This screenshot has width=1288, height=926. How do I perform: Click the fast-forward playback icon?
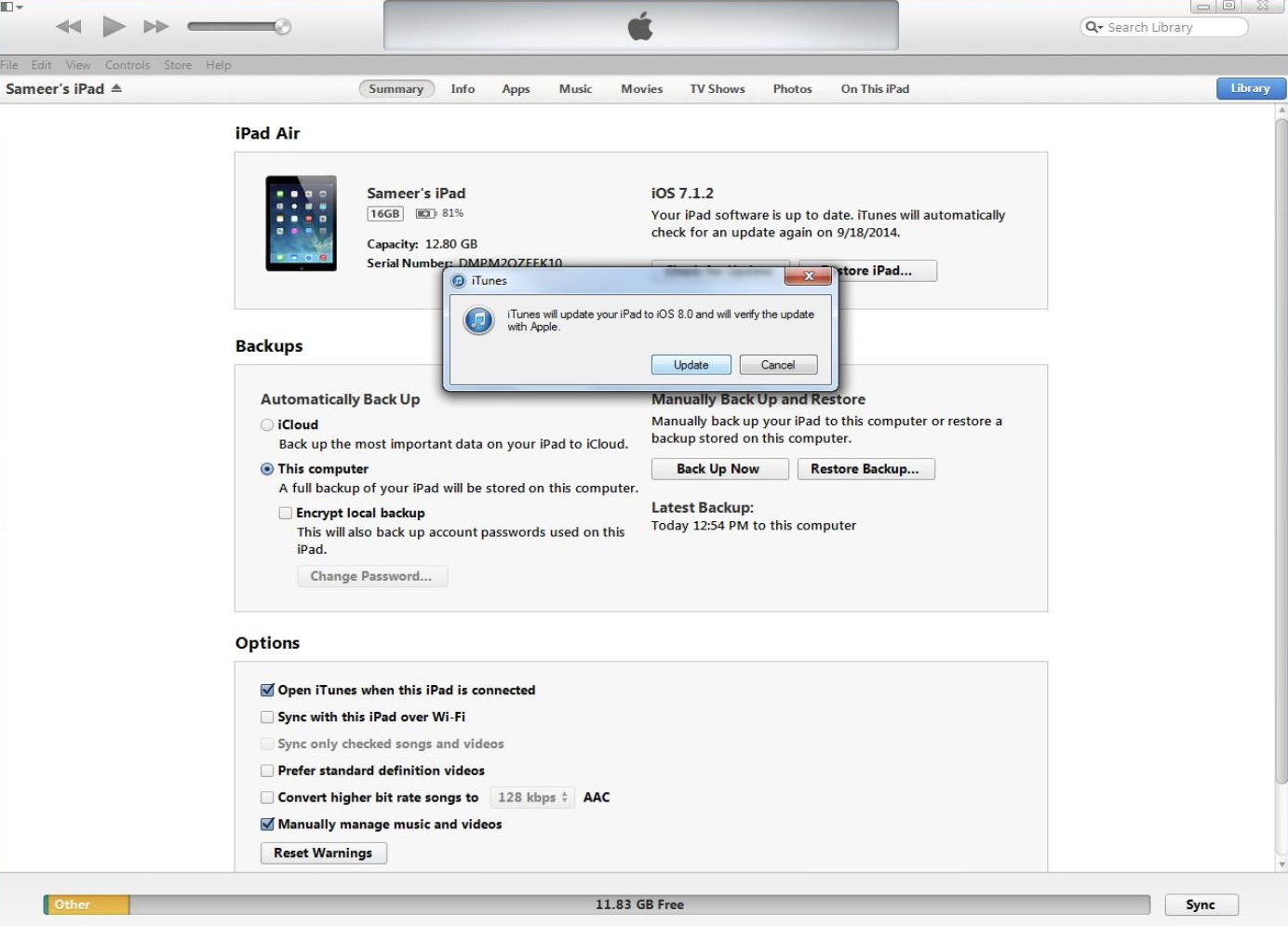156,26
